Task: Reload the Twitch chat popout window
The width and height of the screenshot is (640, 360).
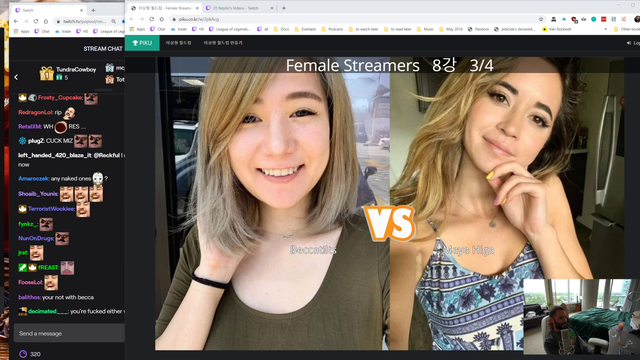Action: (36, 21)
